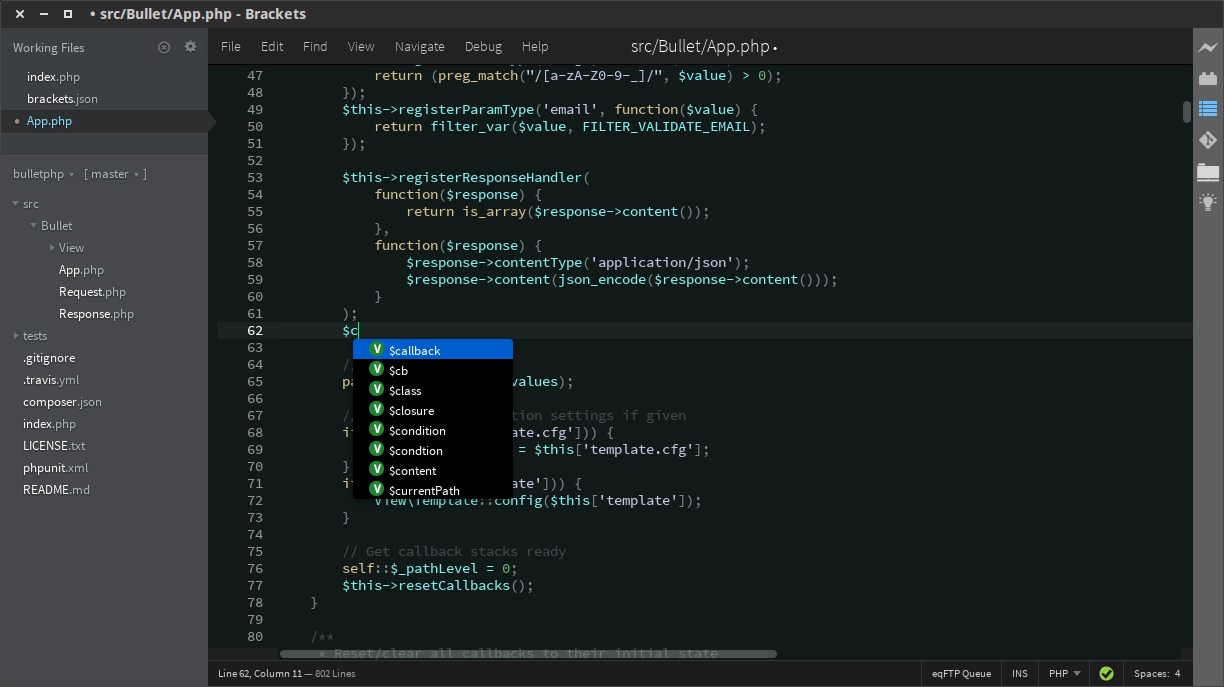Click V icon next to $callback hint
Image resolution: width=1224 pixels, height=687 pixels.
[377, 349]
